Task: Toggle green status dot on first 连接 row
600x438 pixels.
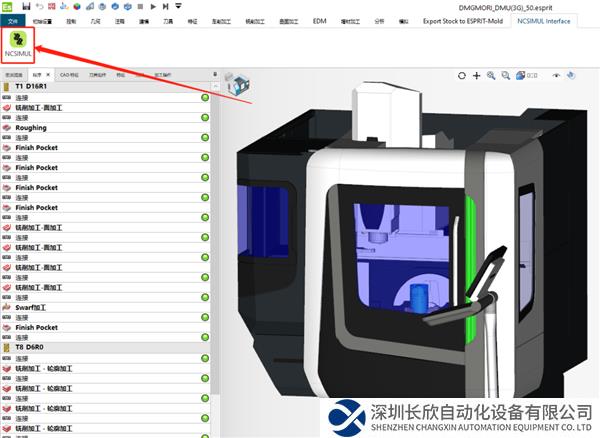Action: pyautogui.click(x=204, y=98)
